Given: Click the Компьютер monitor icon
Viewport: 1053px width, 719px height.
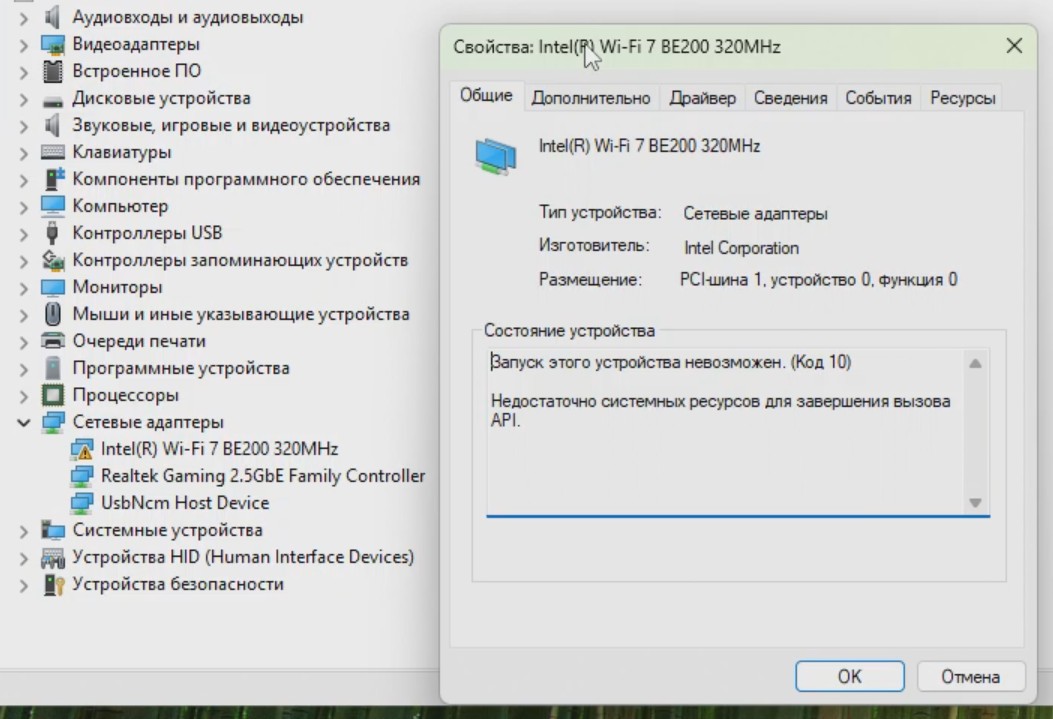Looking at the screenshot, I should point(52,205).
